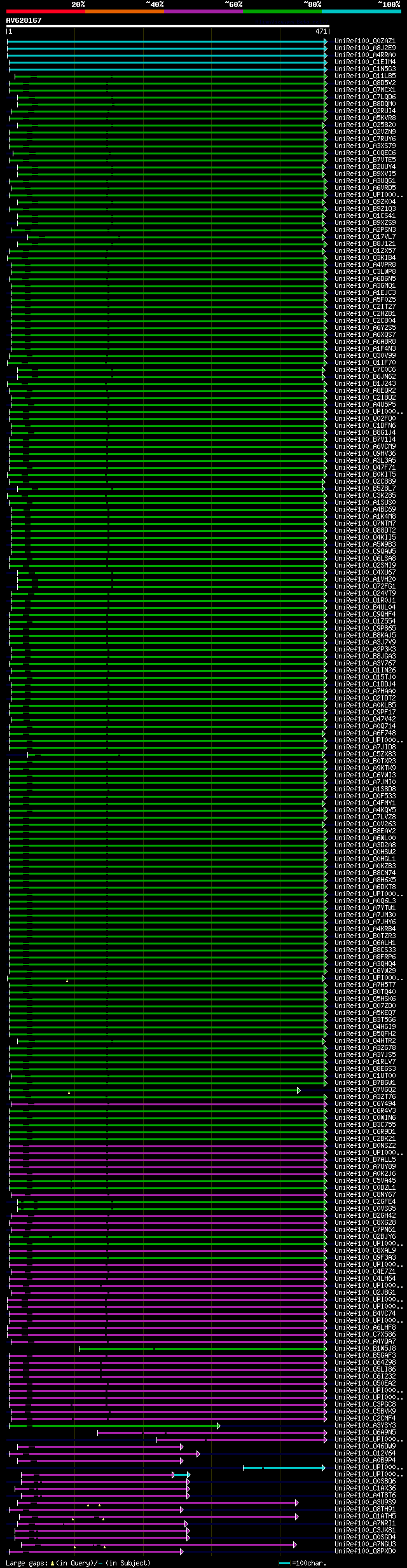The image size is (407, 1568).
Task: Click the query end position 471
Action: click(x=321, y=31)
